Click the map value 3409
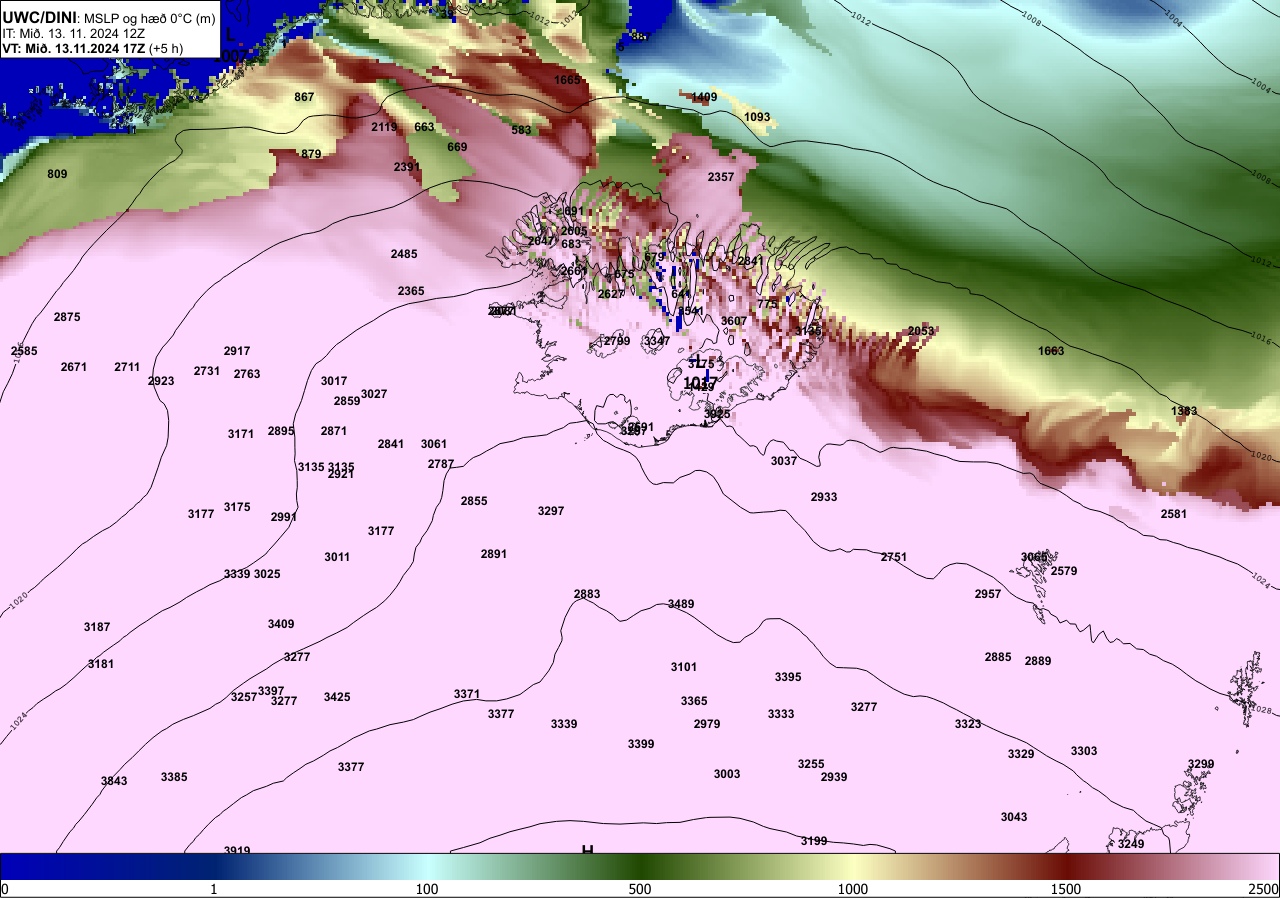1280x898 pixels. tap(281, 624)
